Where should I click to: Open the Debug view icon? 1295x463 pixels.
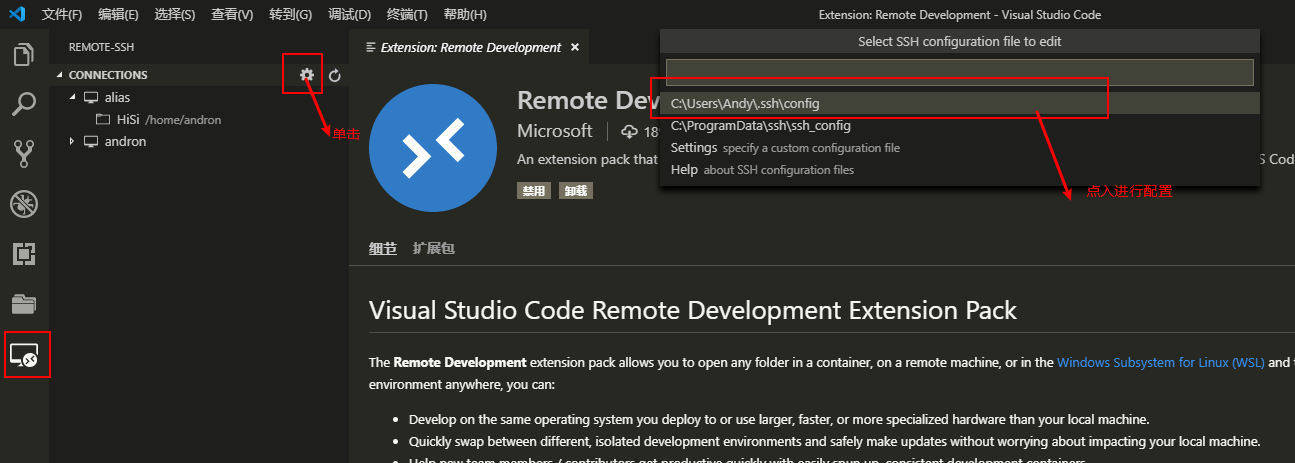pos(24,204)
